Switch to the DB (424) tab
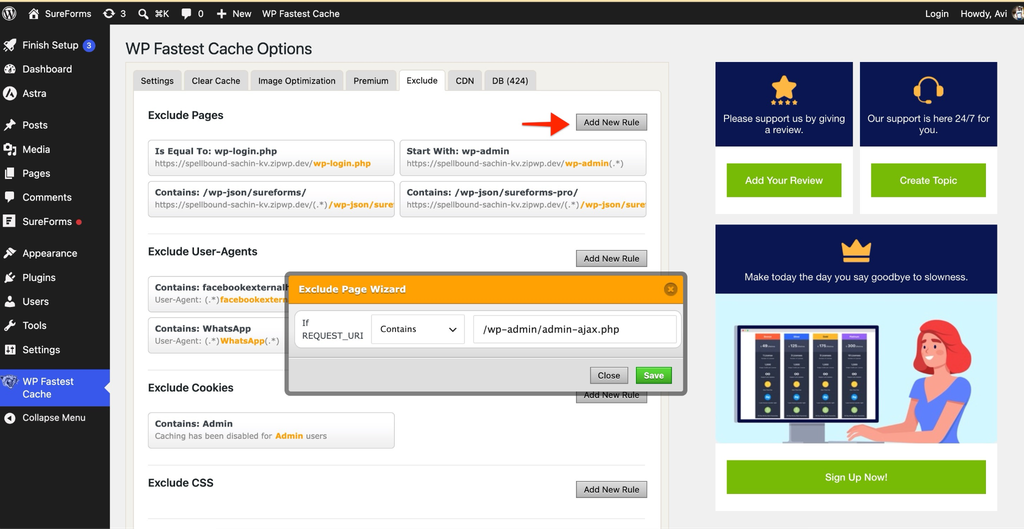This screenshot has height=529, width=1024. [x=510, y=81]
